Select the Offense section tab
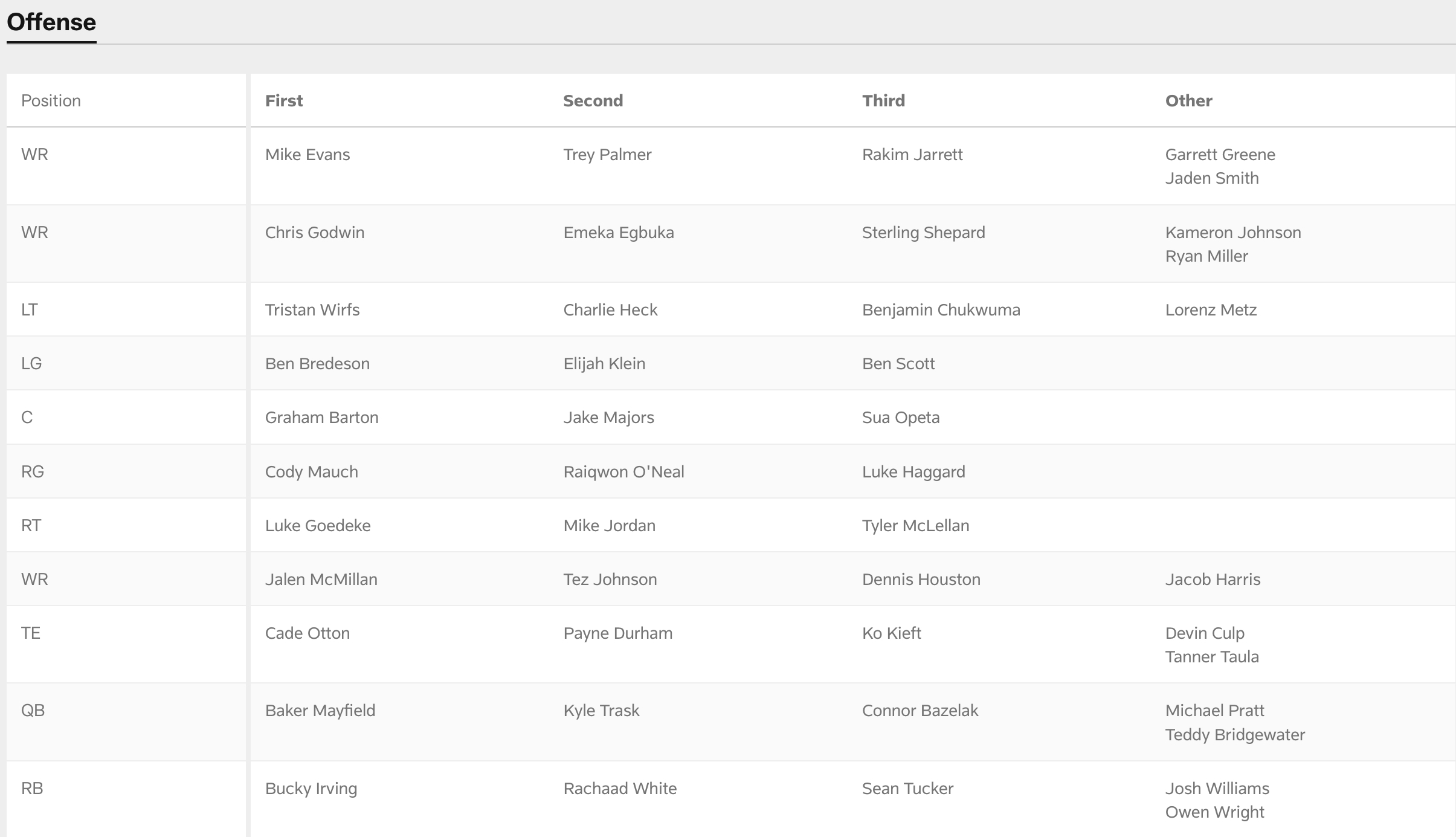The height and width of the screenshot is (837, 1456). point(51,22)
